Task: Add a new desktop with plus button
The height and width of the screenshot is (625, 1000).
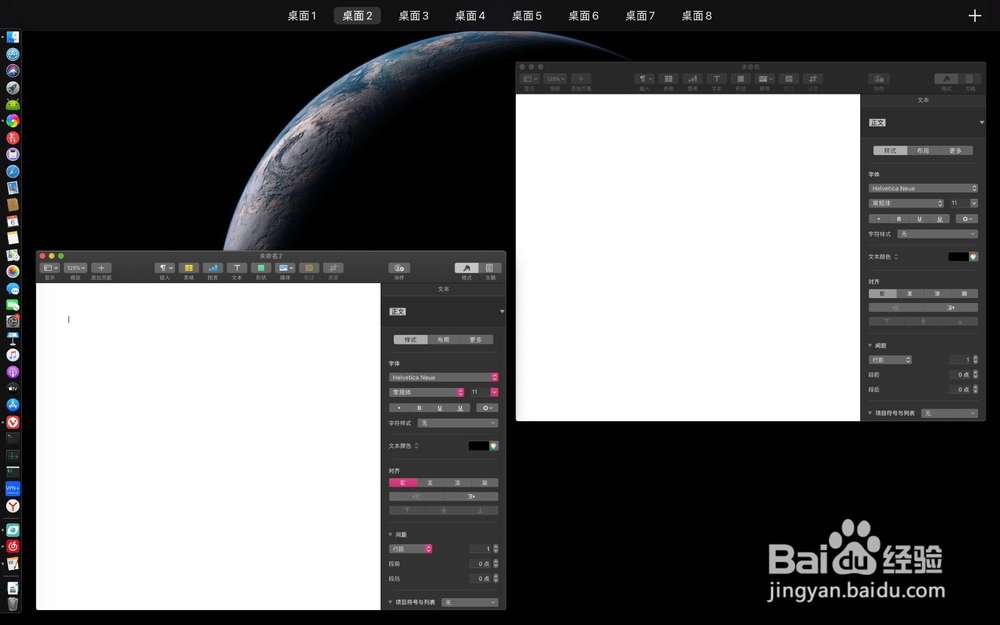Action: coord(974,16)
